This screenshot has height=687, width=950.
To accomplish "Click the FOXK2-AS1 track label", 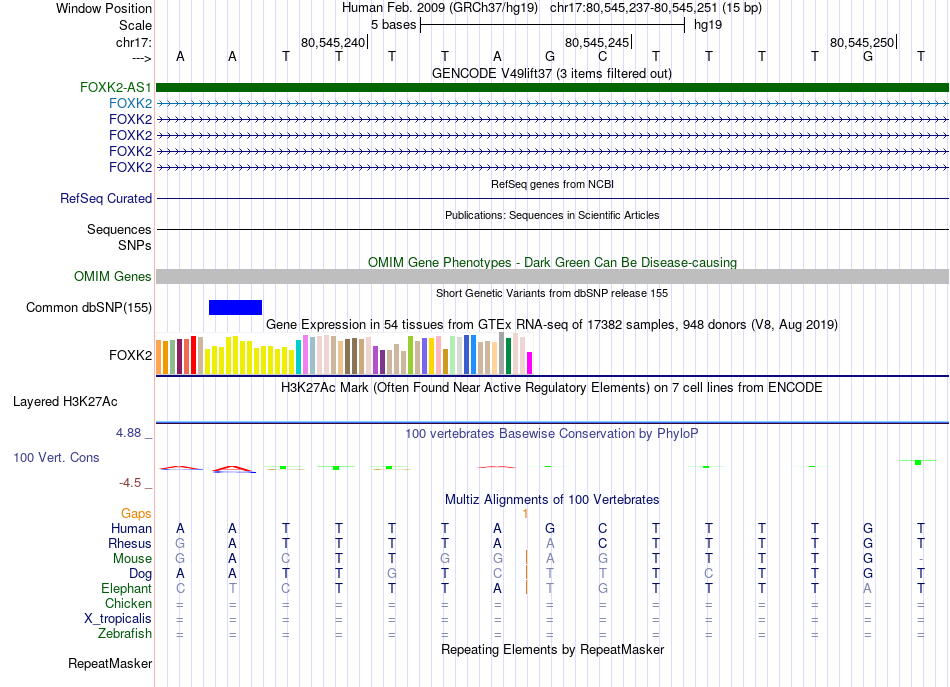I will pyautogui.click(x=115, y=87).
